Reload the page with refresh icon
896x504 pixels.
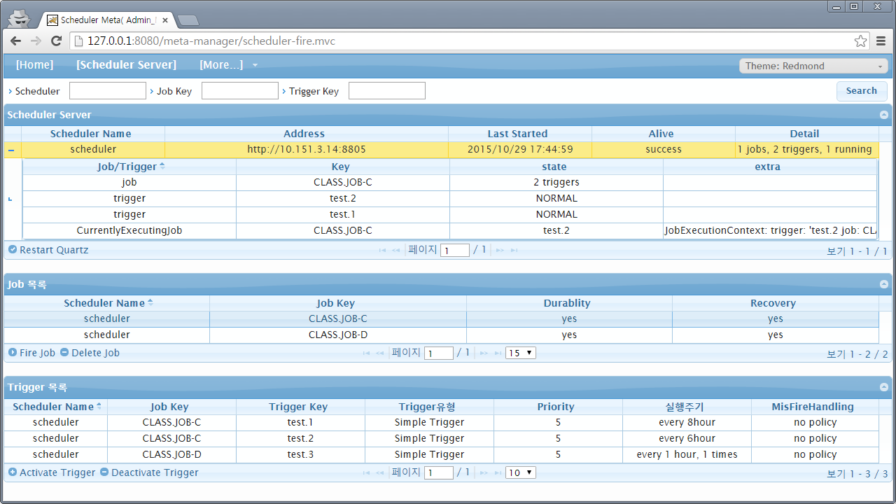pos(56,41)
